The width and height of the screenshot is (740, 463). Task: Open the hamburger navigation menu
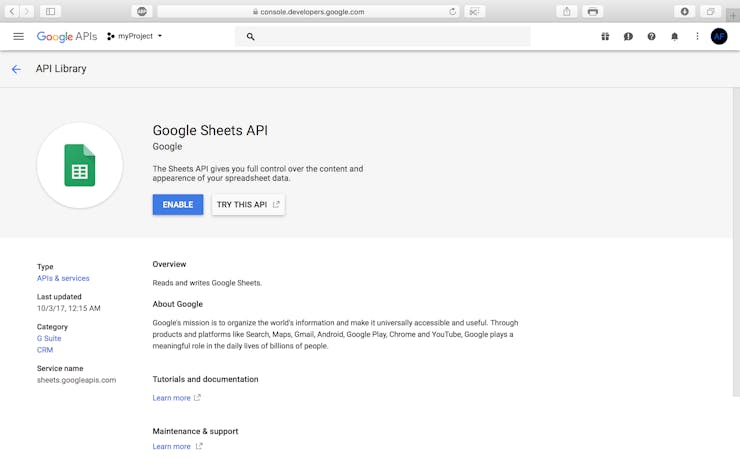[x=18, y=36]
